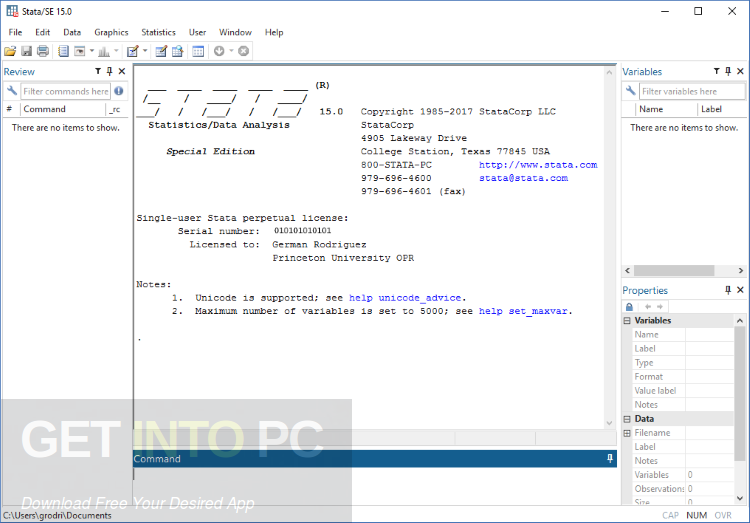Viewport: 750px width, 523px height.
Task: Click the info icon beside Review filter
Action: 119,91
